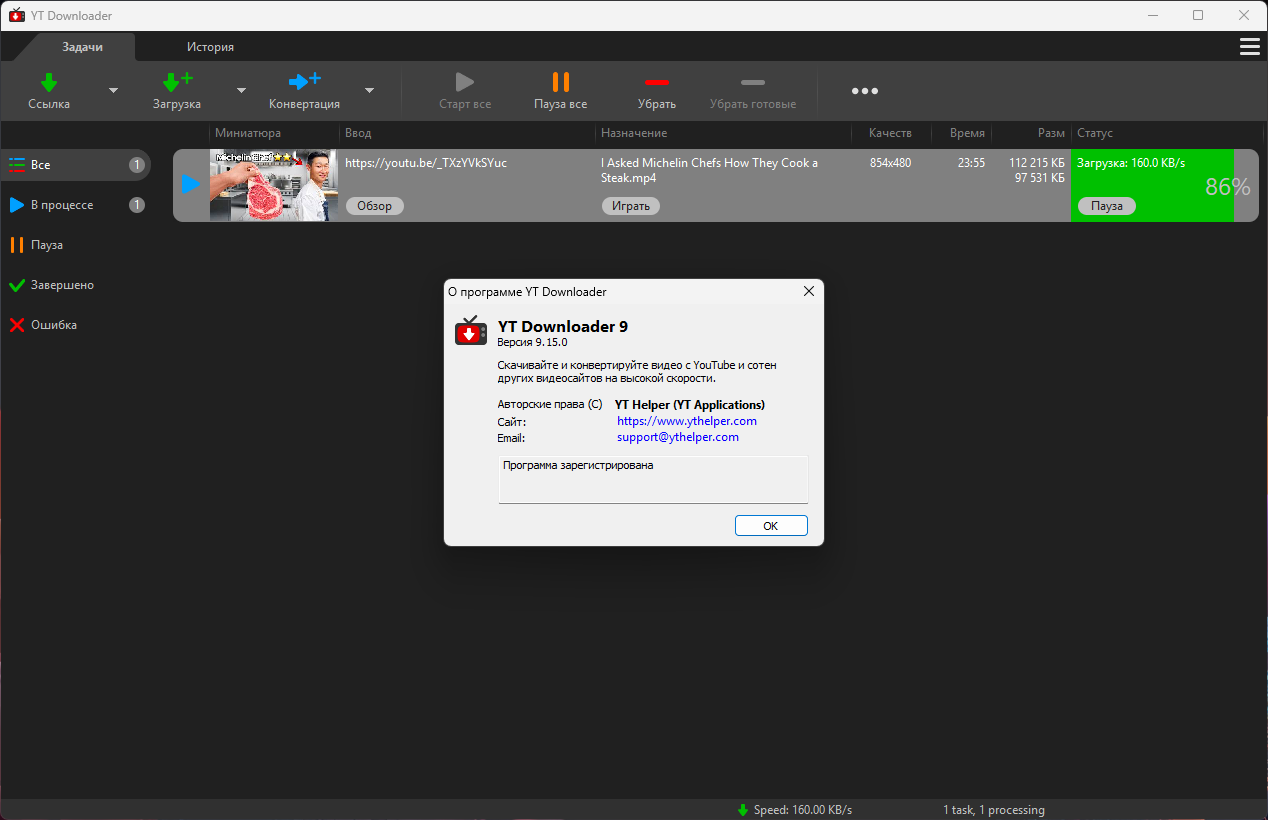Viewport: 1268px width, 820px height.
Task: Click the Загрузка multi-download icon
Action: click(x=177, y=82)
